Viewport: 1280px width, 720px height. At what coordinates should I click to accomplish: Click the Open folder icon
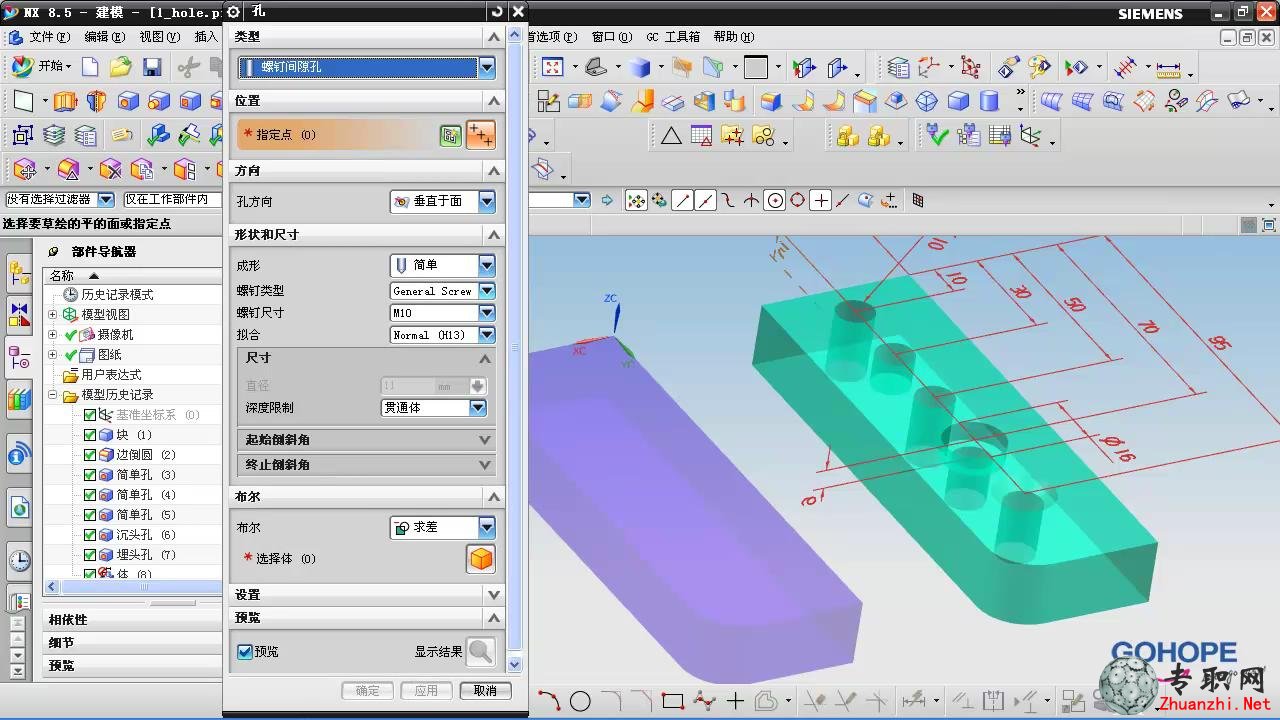tap(121, 67)
